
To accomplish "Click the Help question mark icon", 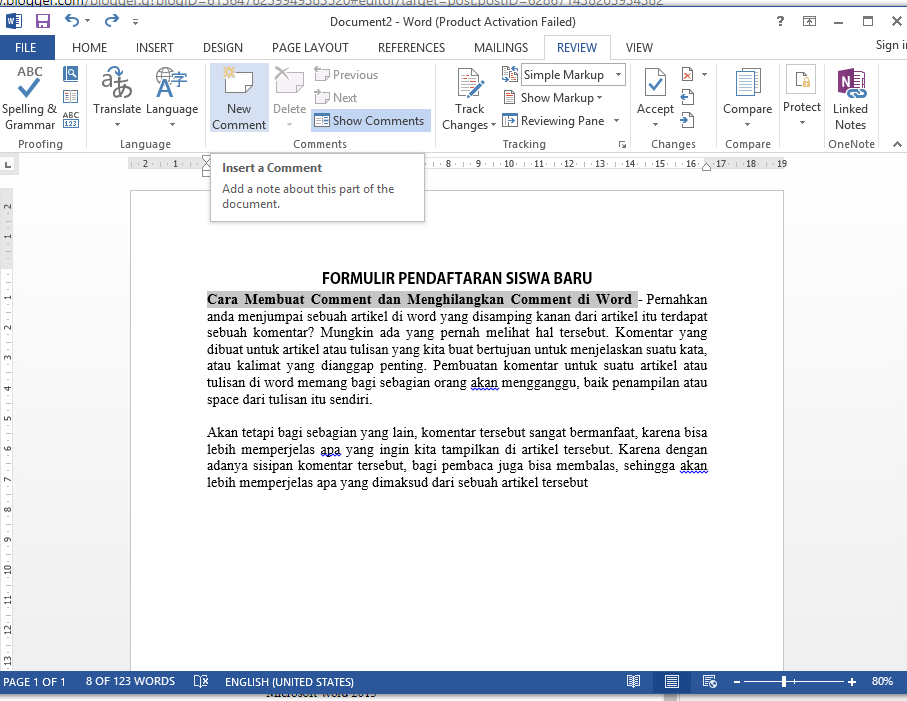I will click(x=780, y=21).
